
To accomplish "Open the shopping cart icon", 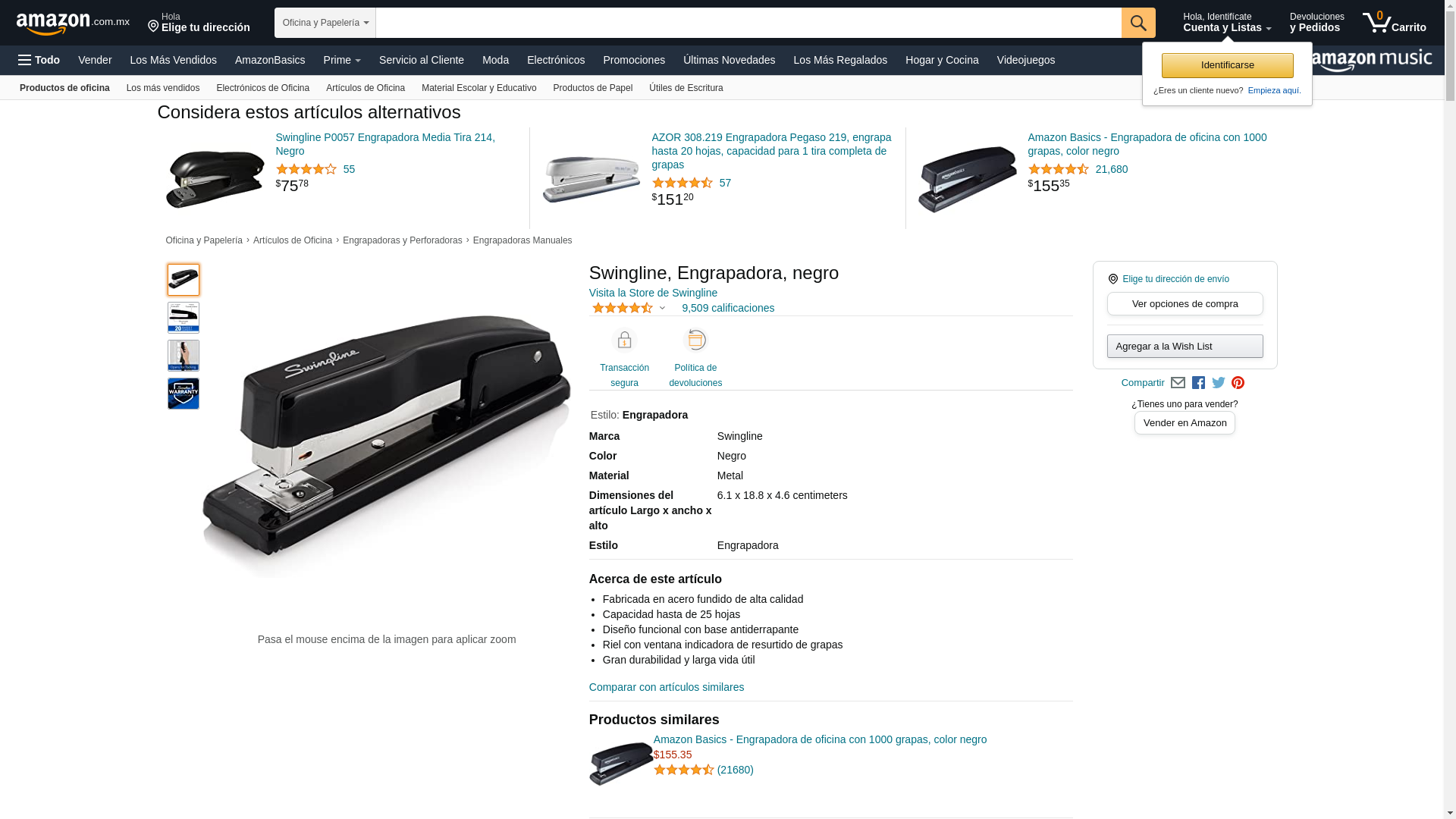I will pos(1394,23).
